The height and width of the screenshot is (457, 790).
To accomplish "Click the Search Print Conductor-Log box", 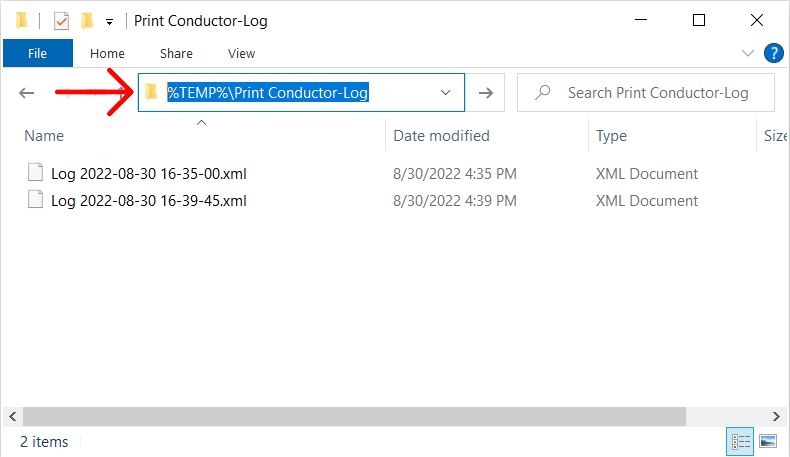I will pyautogui.click(x=646, y=93).
